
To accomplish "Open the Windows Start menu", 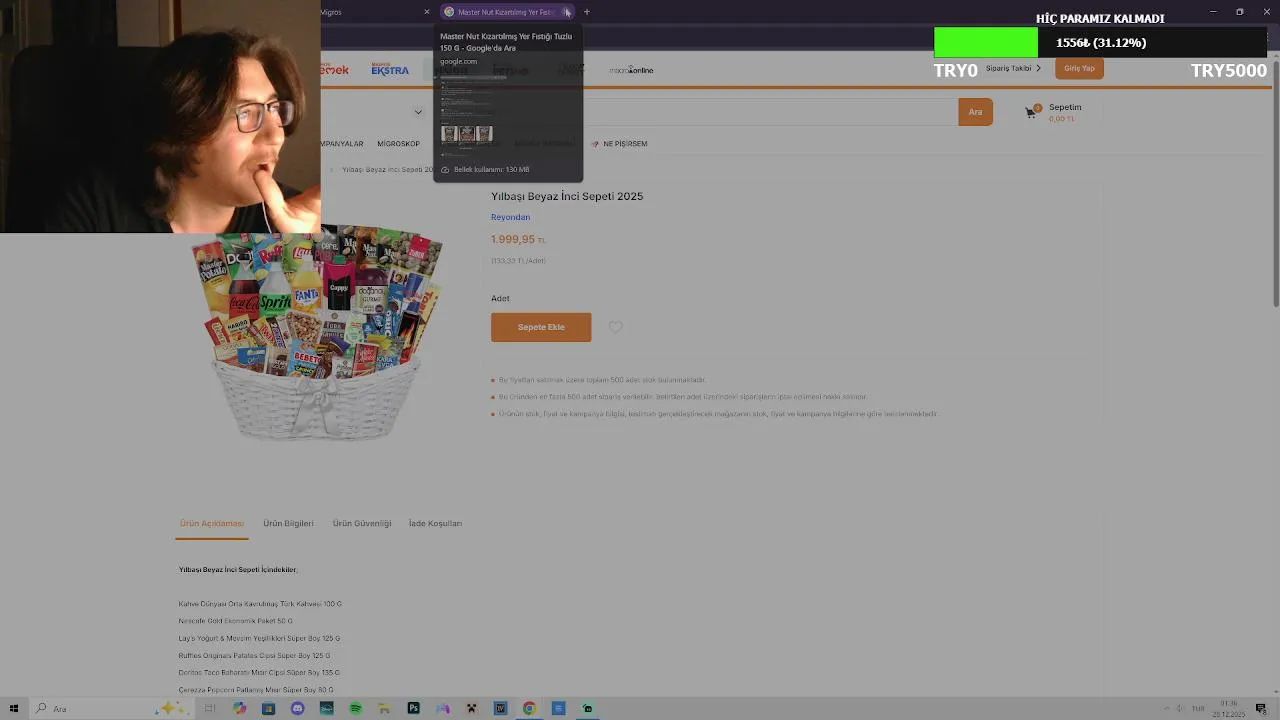I will (14, 708).
